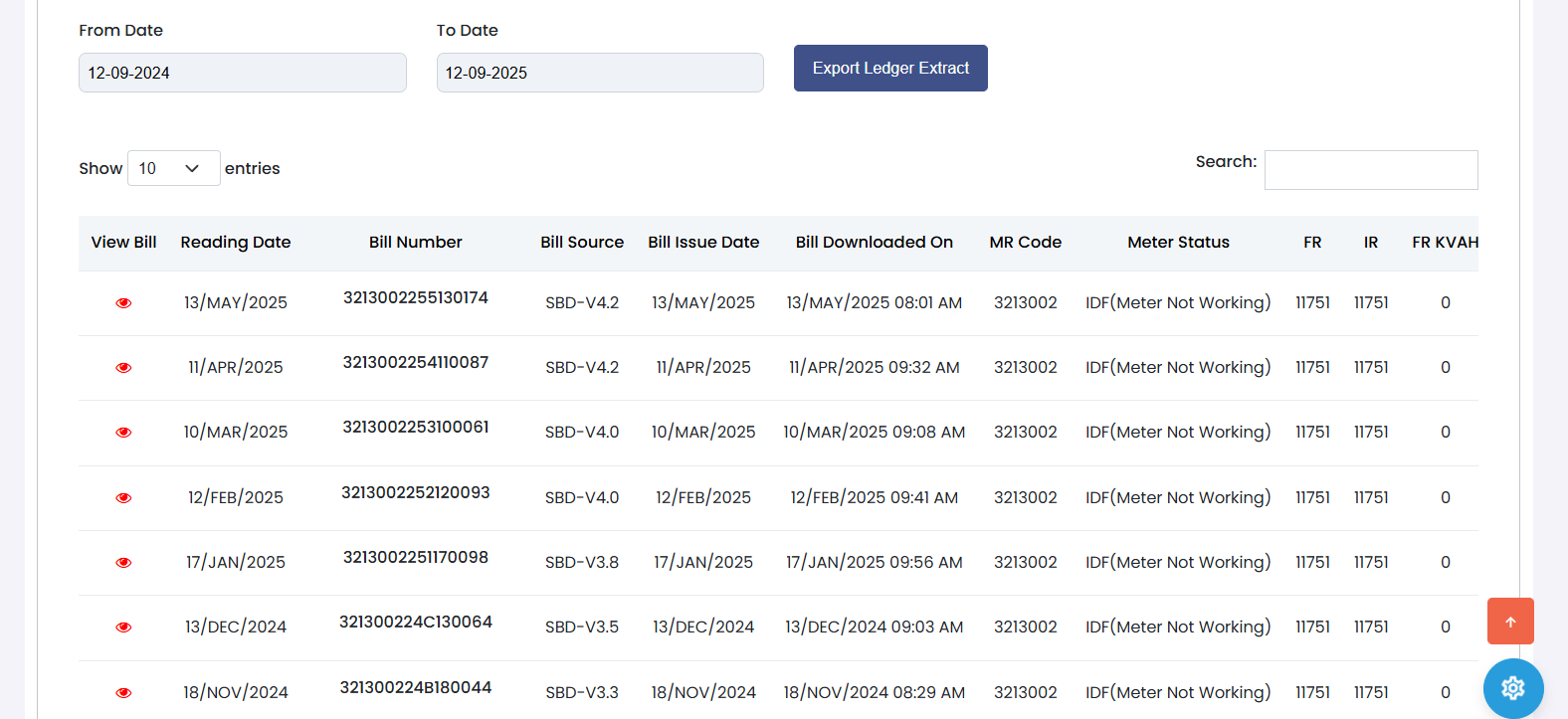Open bill view for 11/APR/2025 row
The width and height of the screenshot is (1568, 719).
(123, 367)
